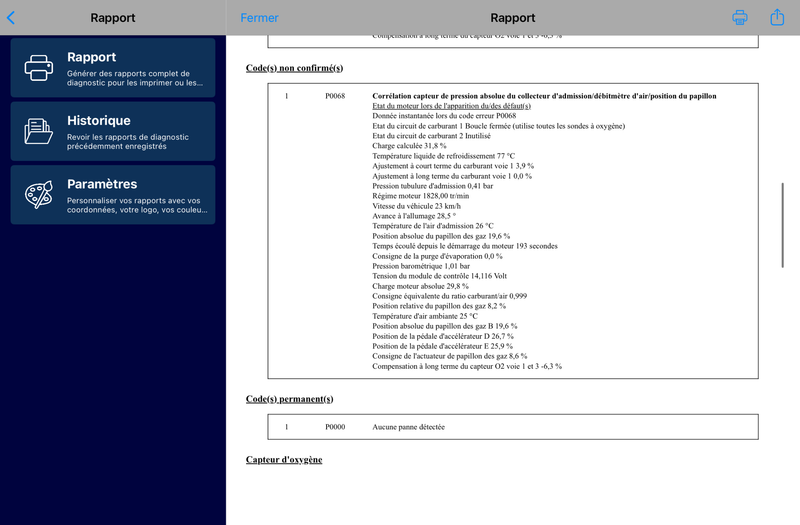
Task: Open Paramètres to customize reports
Action: click(112, 194)
